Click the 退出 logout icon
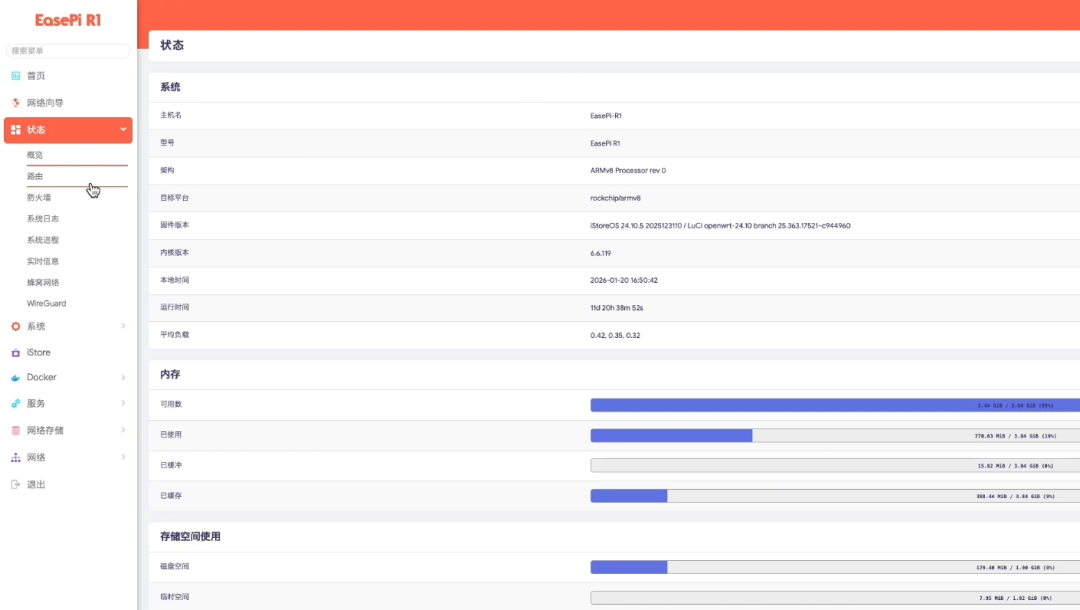 pyautogui.click(x=15, y=485)
